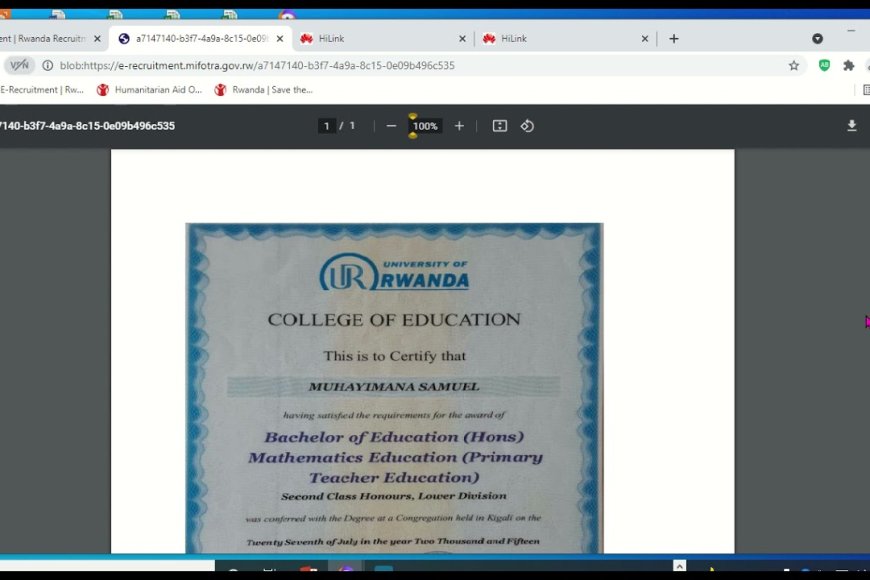The width and height of the screenshot is (870, 580).
Task: Open the browser extensions puzzle icon
Action: [849, 65]
